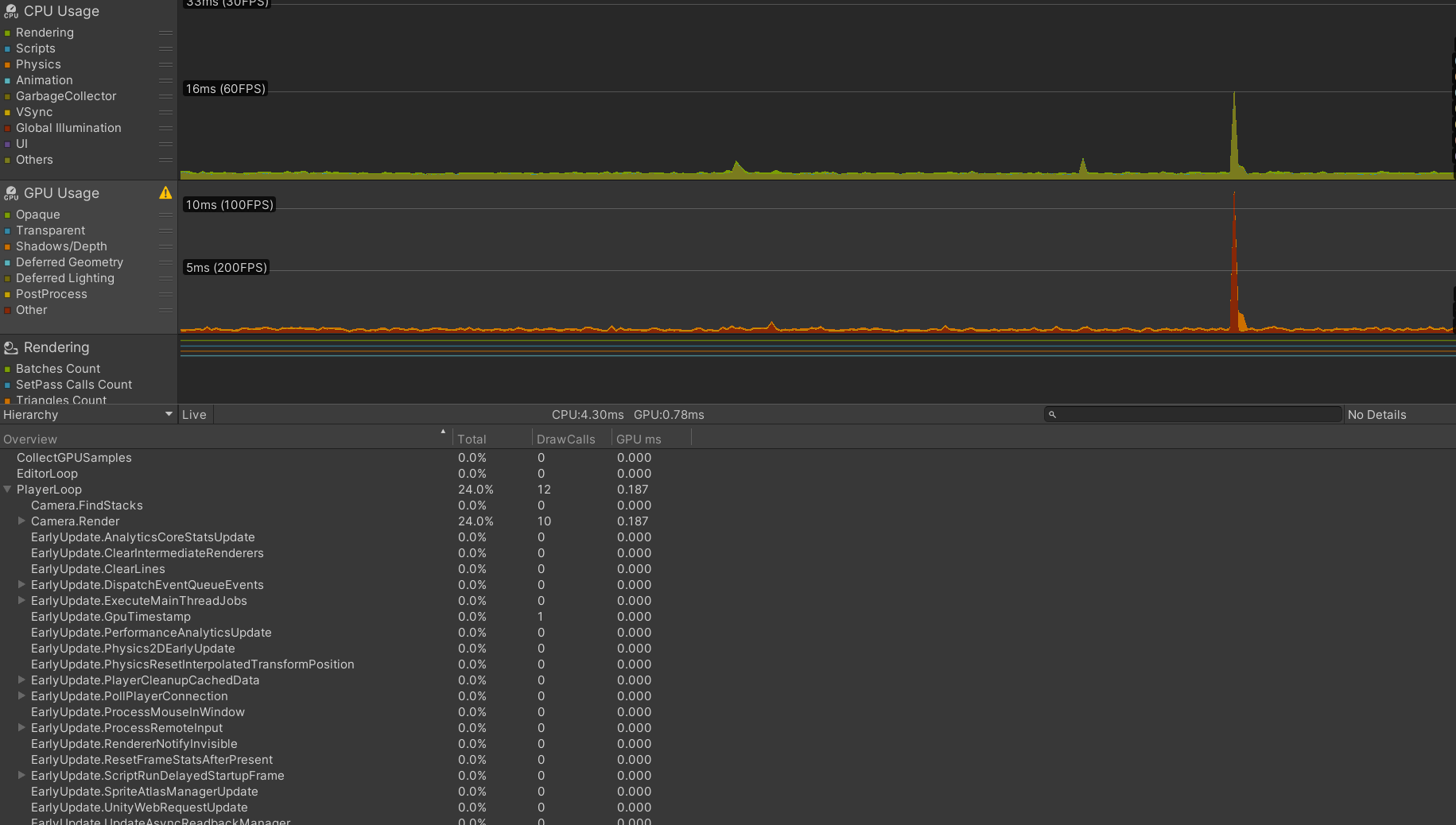Click the GPU Usage module icon
1456x825 pixels.
coord(11,193)
